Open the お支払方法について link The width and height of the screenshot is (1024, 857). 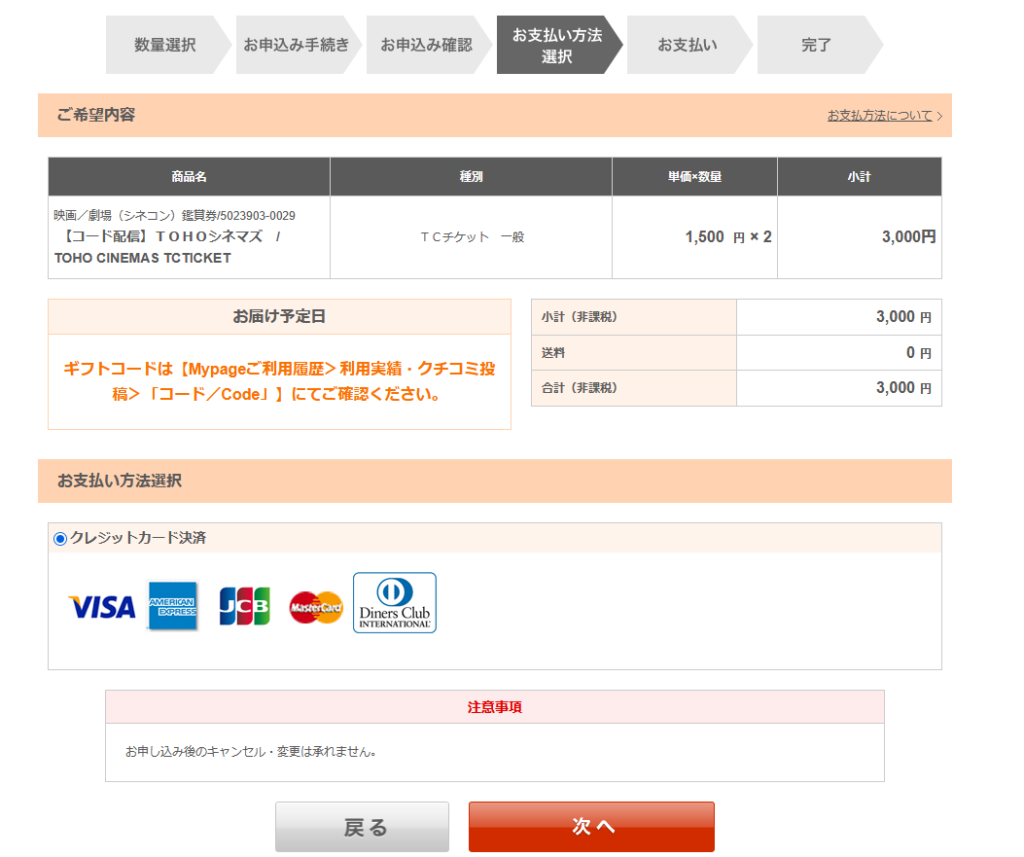click(879, 116)
